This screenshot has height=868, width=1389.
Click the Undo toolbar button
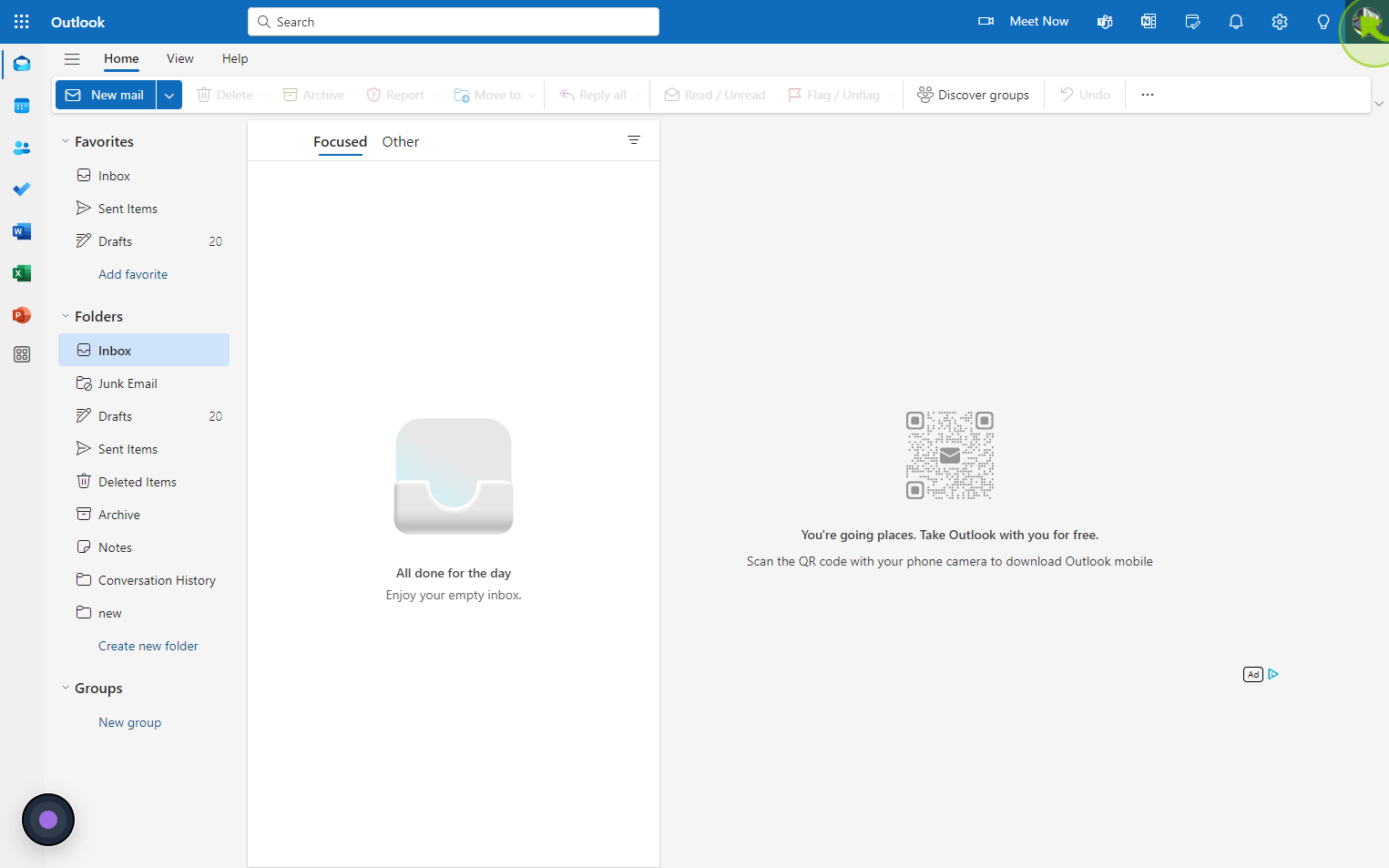coord(1085,95)
